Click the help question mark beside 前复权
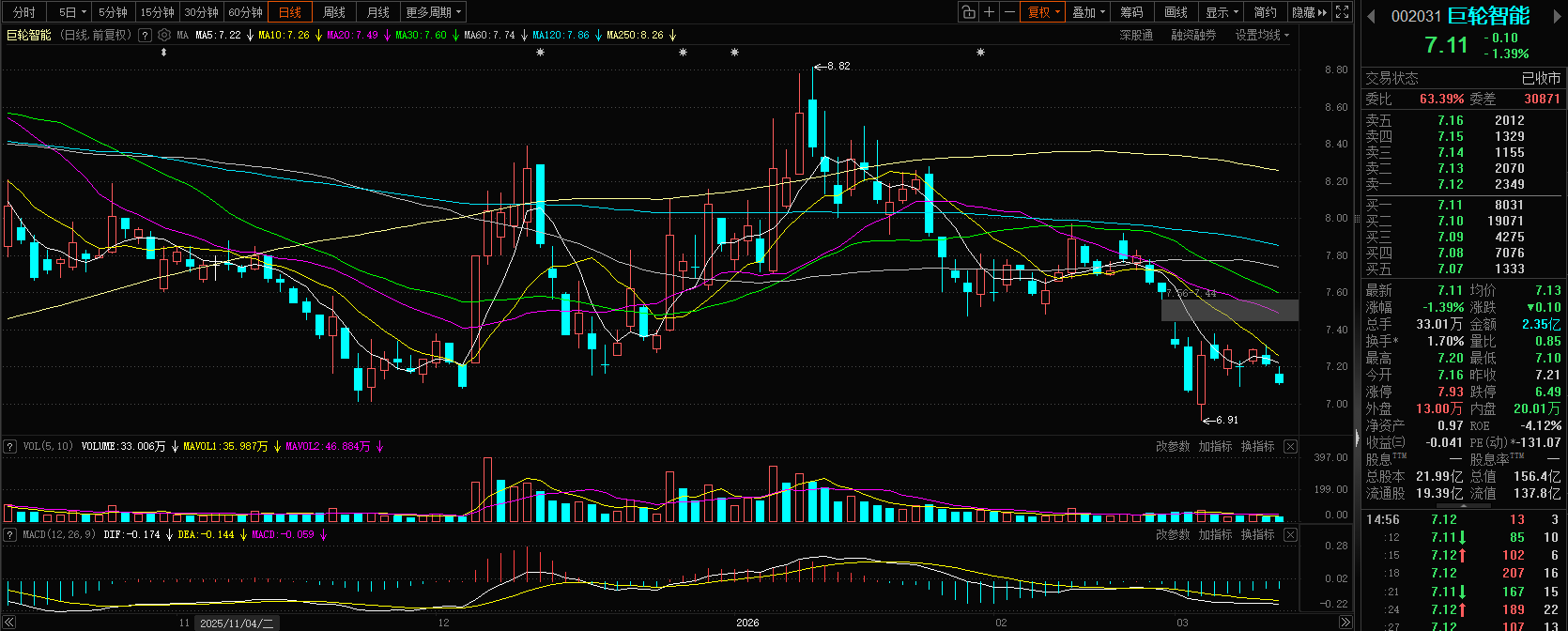The width and height of the screenshot is (1568, 631). (145, 35)
